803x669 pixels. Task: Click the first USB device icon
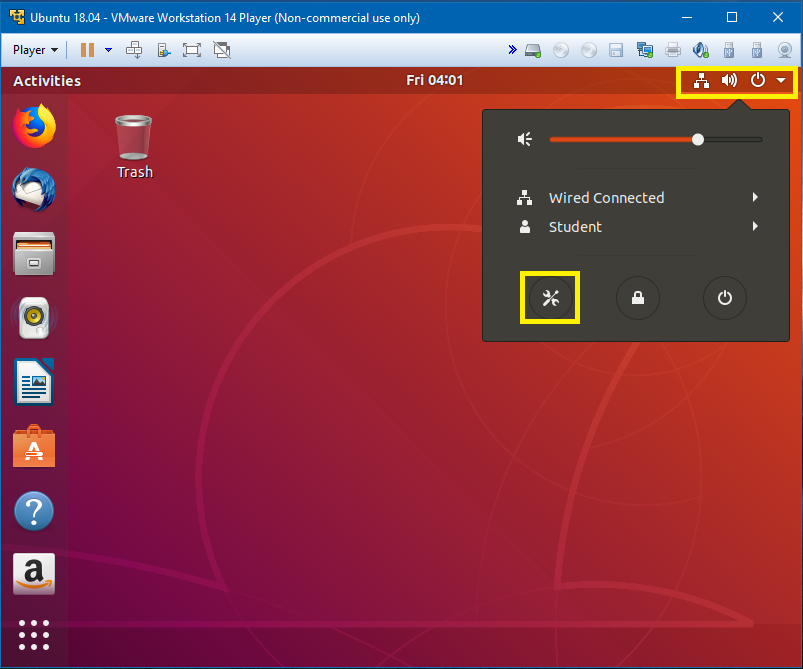[729, 50]
